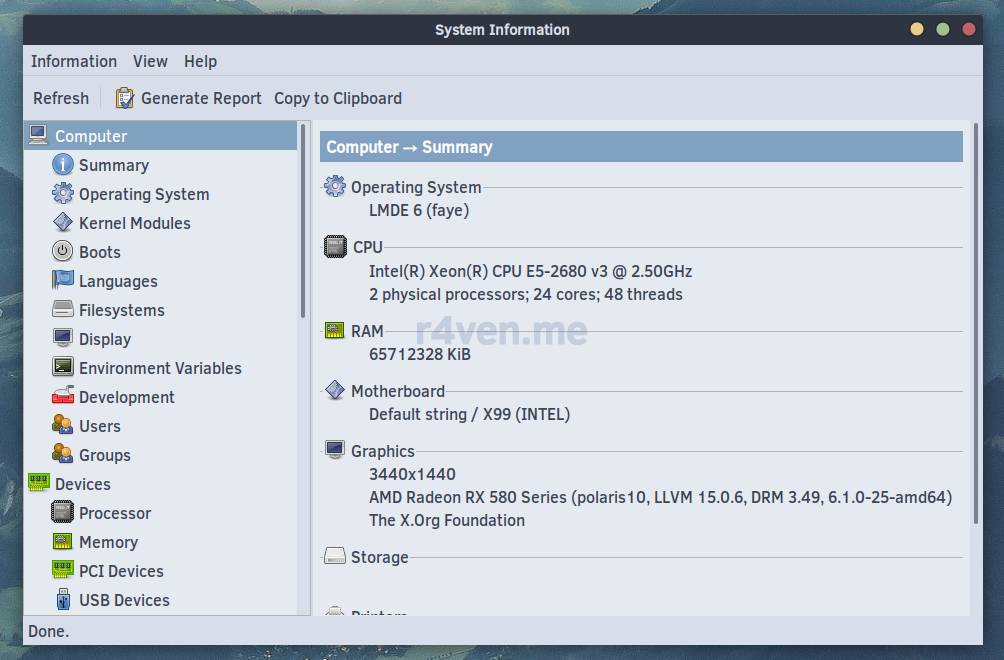
Task: Select the Languages flag icon
Action: point(63,281)
